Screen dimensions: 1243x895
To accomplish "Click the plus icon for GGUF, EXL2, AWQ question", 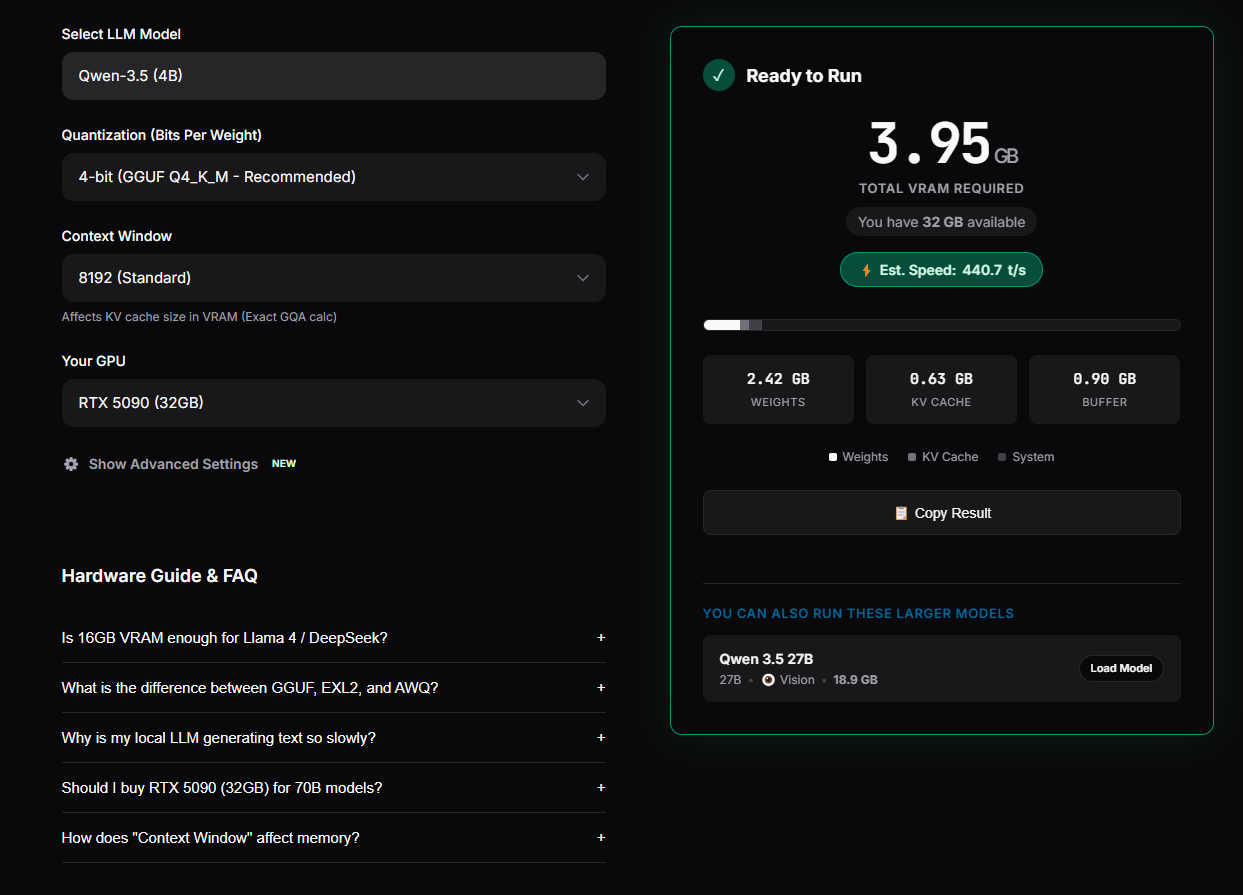I will click(x=601, y=687).
